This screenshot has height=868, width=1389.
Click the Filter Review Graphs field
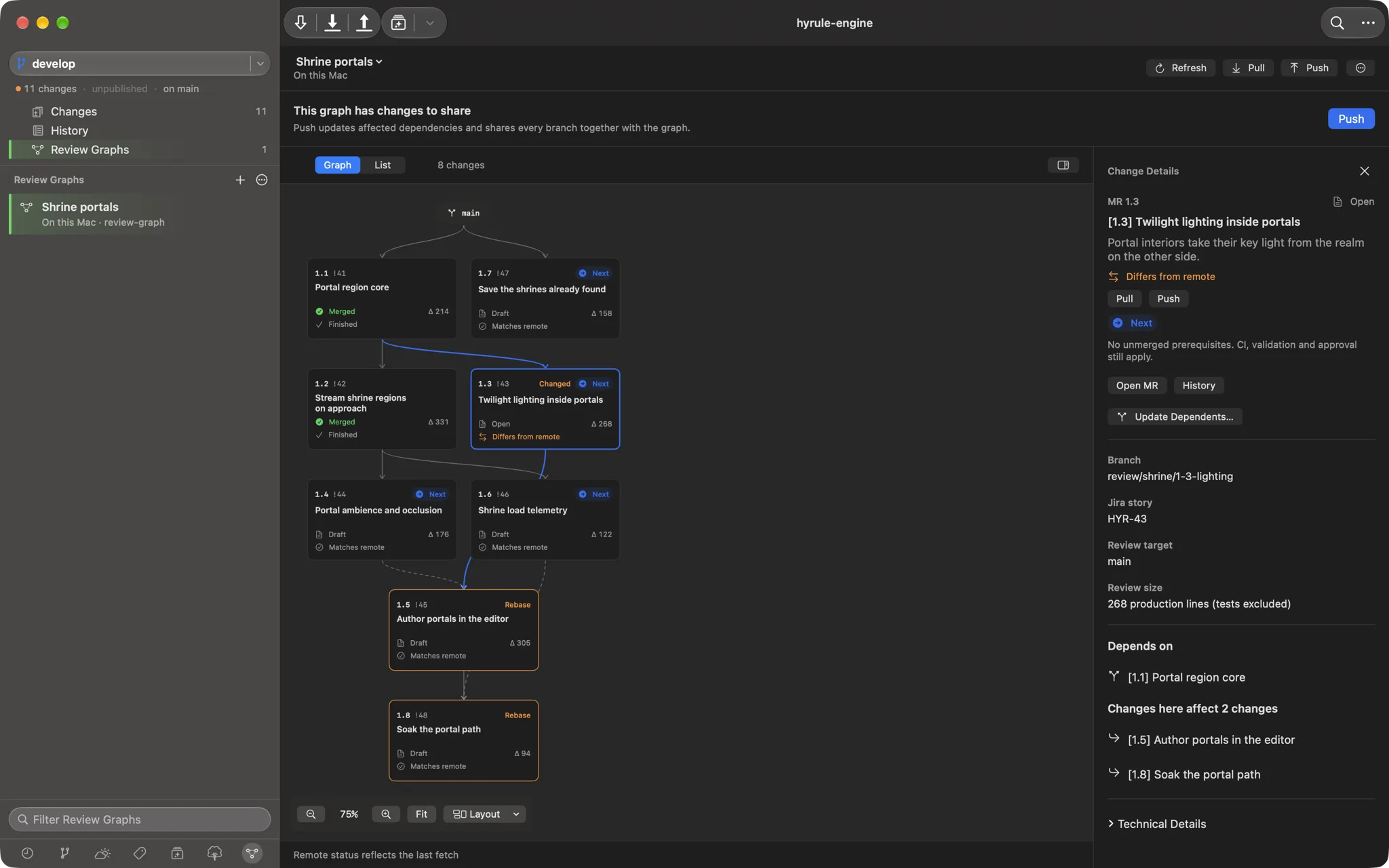140,819
